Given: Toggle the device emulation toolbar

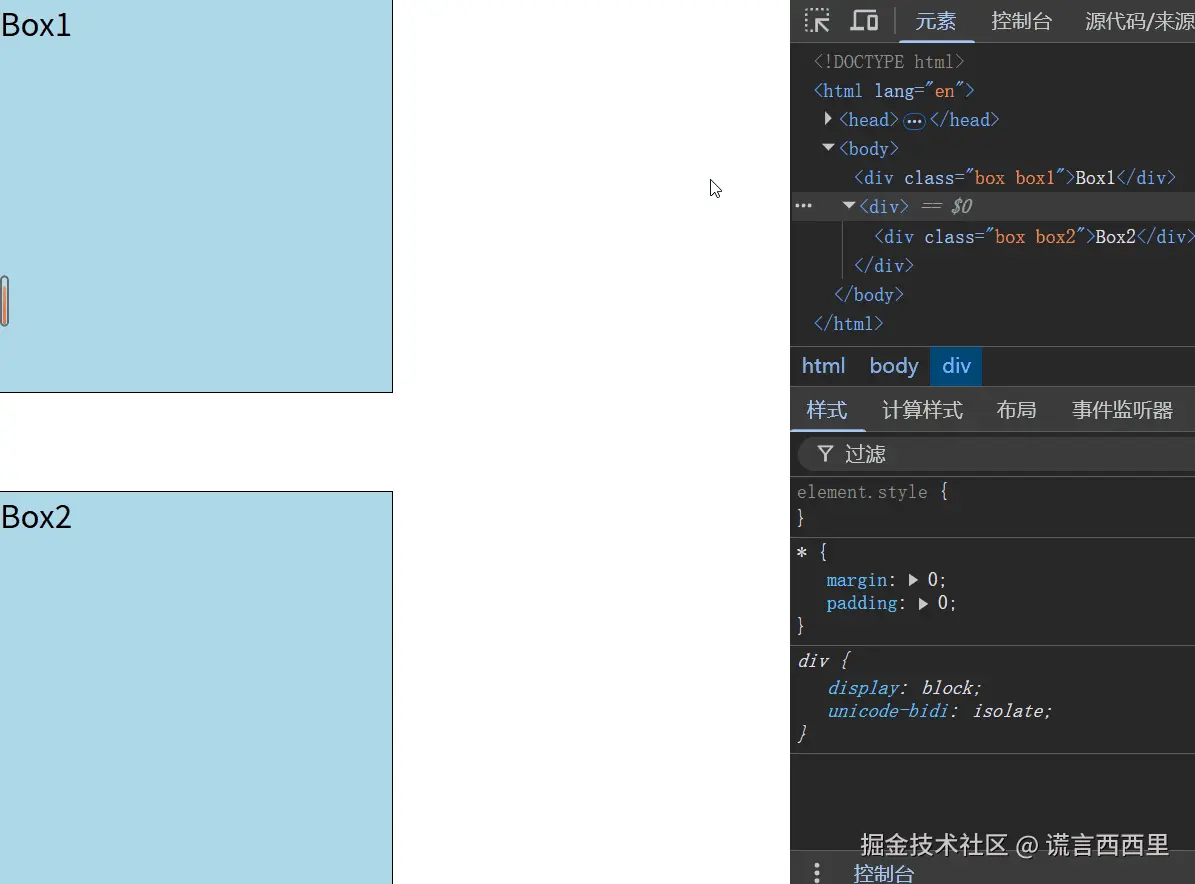Looking at the screenshot, I should (863, 20).
